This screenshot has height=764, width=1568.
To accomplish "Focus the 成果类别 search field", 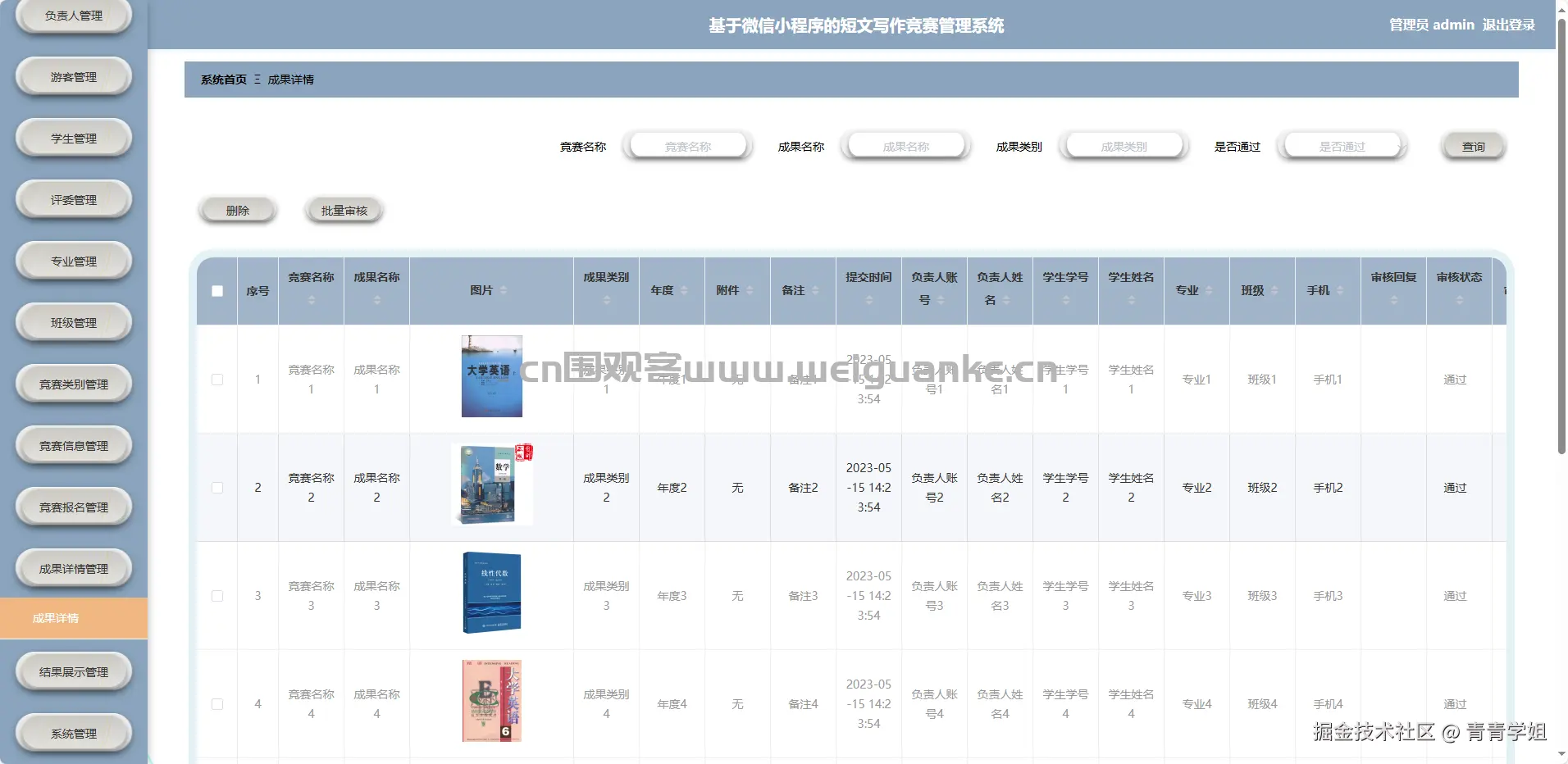I will [1124, 146].
